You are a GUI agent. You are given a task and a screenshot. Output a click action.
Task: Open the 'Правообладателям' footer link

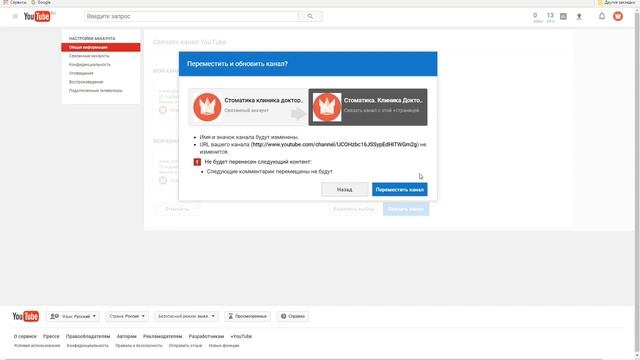coord(88,336)
